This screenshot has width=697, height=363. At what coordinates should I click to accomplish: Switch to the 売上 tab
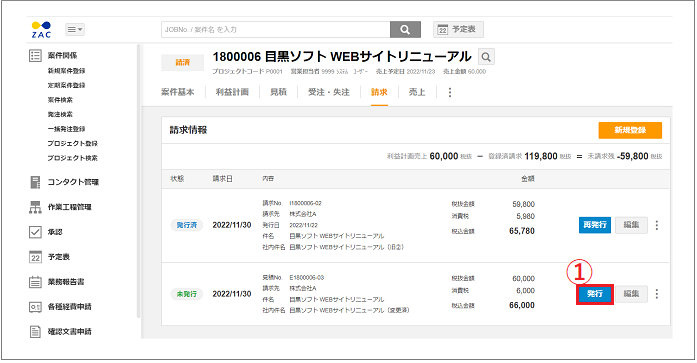click(x=417, y=92)
